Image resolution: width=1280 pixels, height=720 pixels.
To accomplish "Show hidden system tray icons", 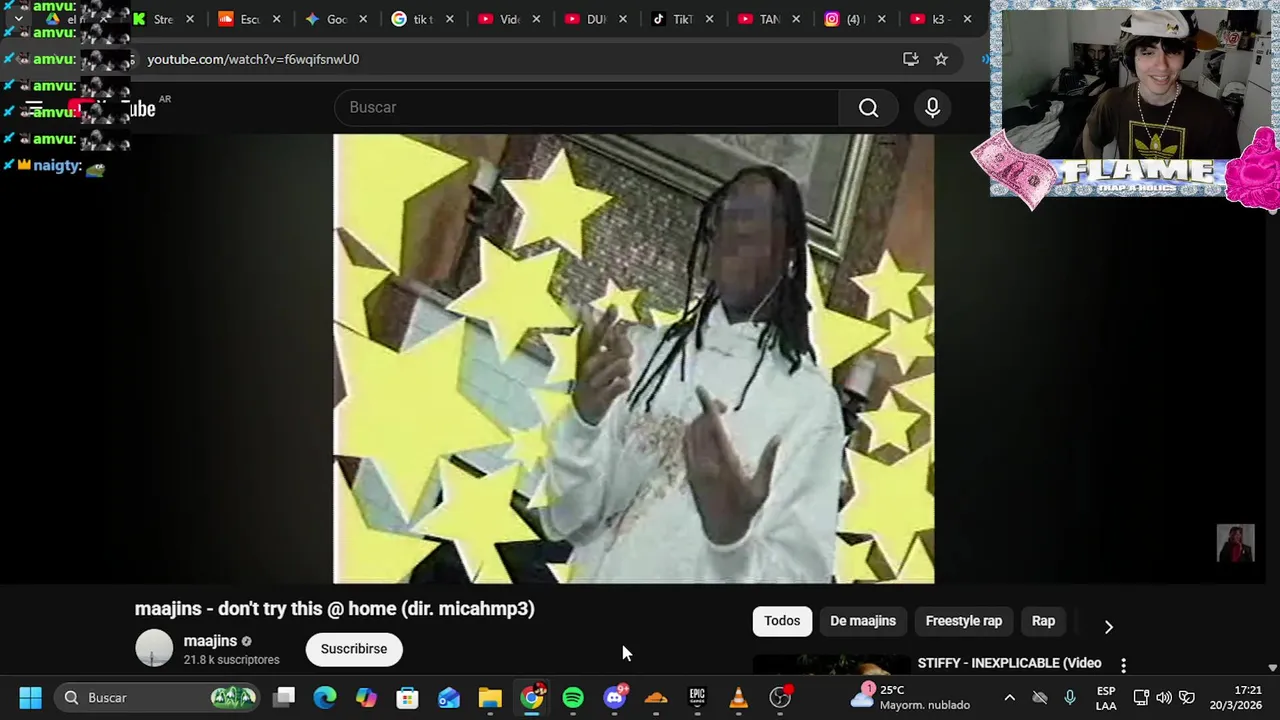I will pyautogui.click(x=1009, y=697).
